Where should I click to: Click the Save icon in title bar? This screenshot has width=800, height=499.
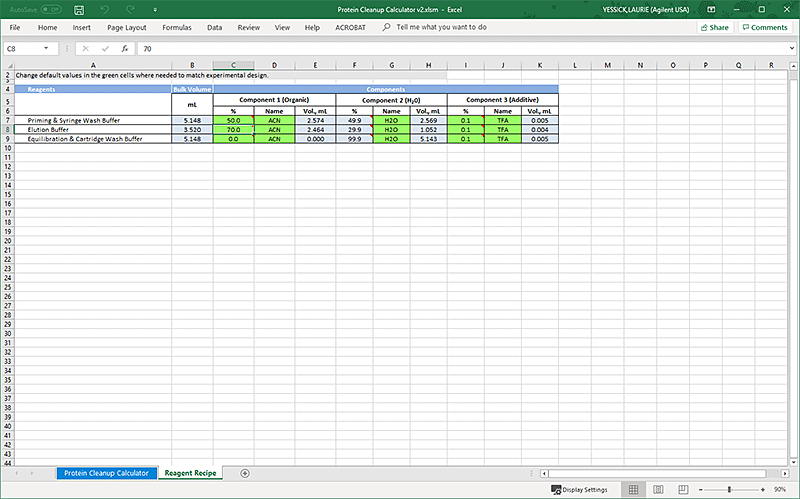click(79, 9)
